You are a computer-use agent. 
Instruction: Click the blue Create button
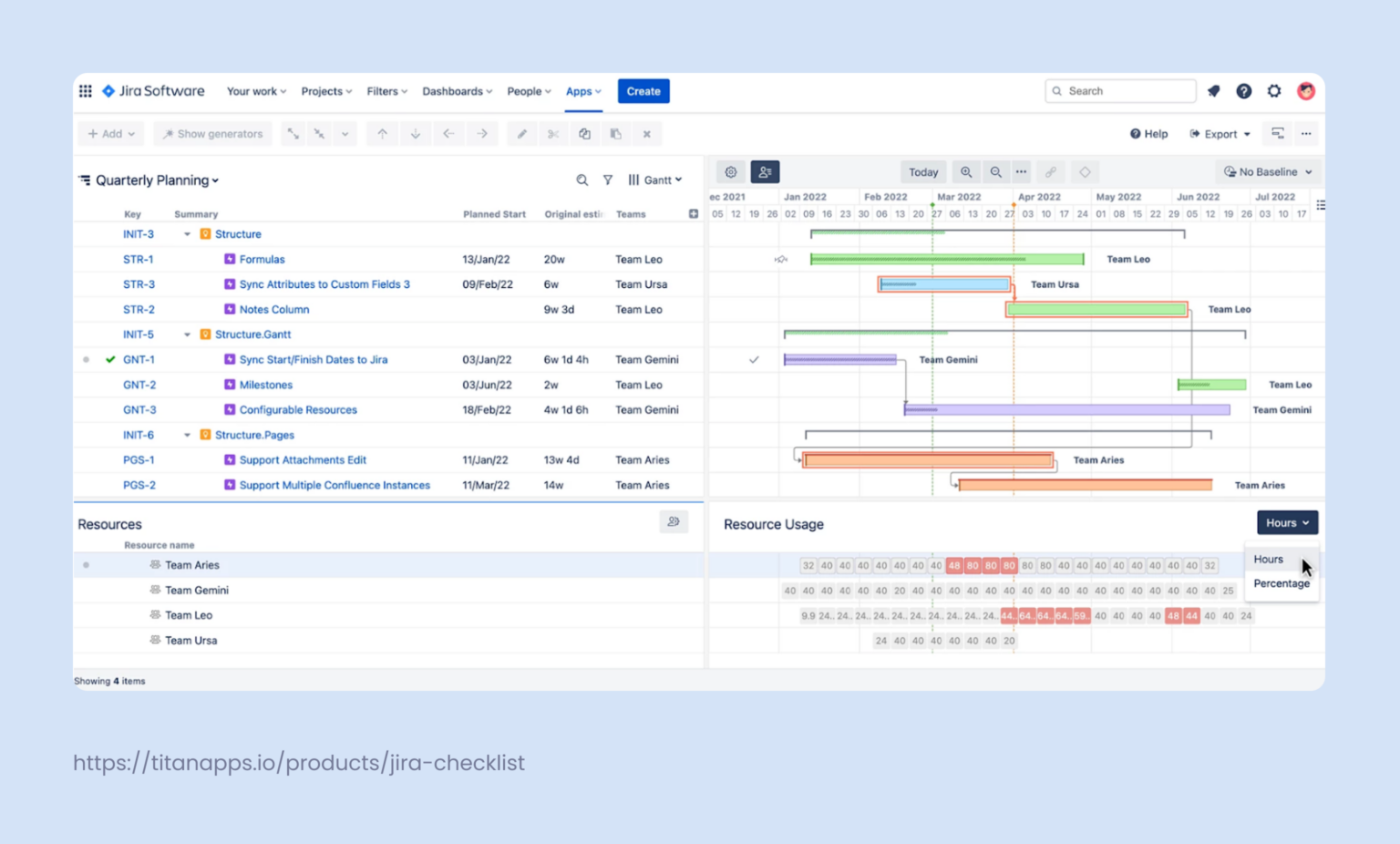643,91
